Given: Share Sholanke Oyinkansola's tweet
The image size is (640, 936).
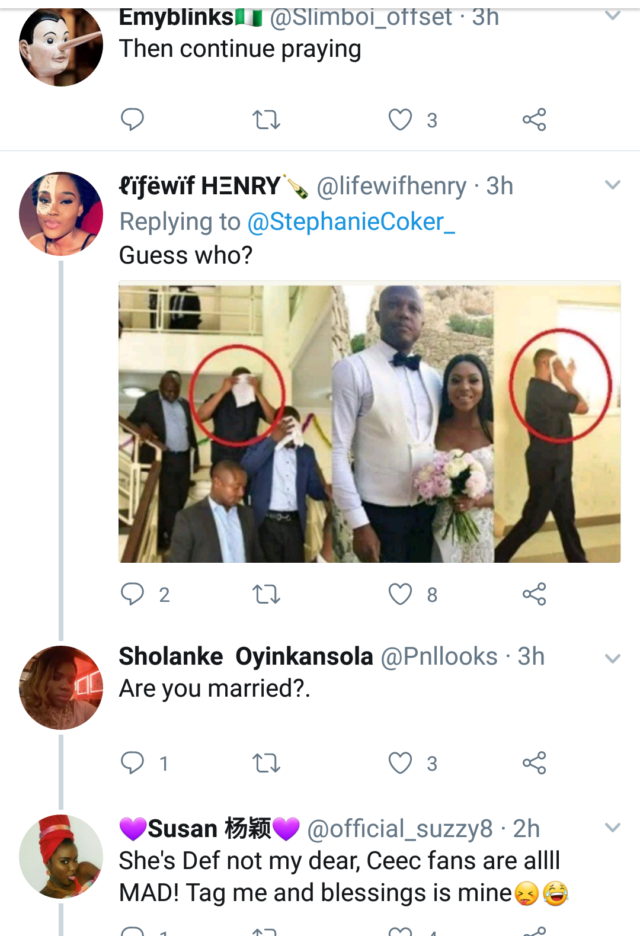Looking at the screenshot, I should [x=534, y=763].
